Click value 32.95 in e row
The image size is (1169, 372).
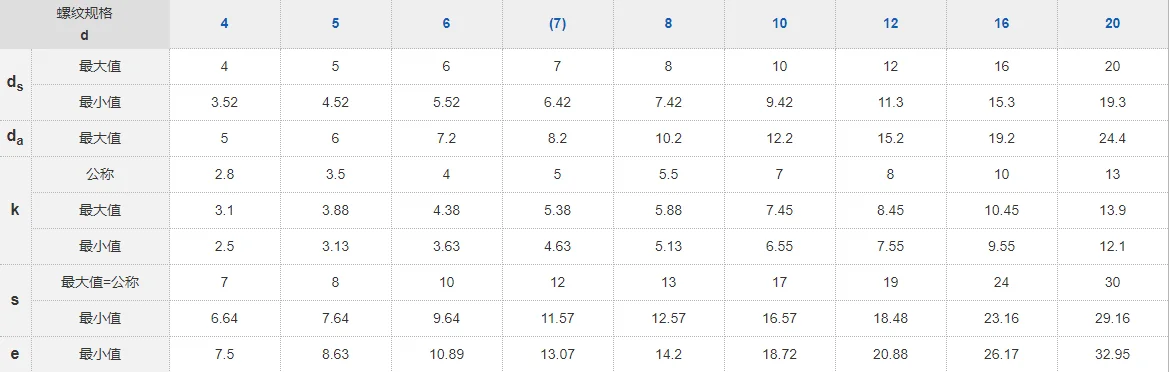(1112, 354)
